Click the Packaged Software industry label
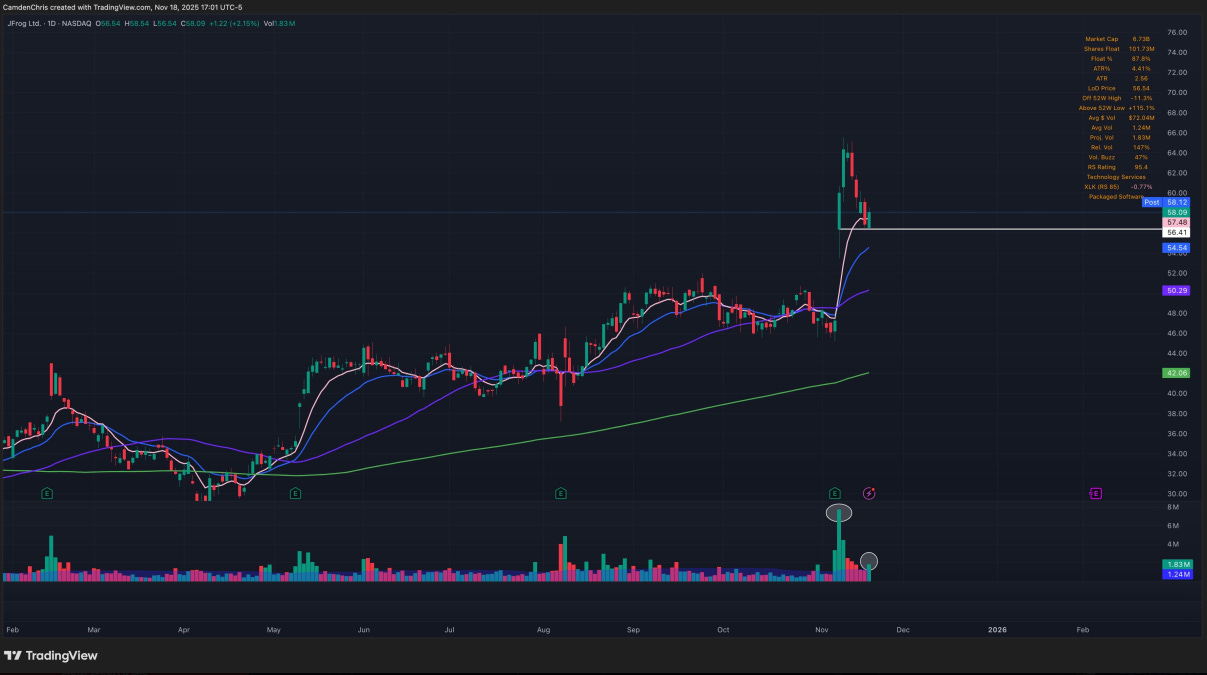Image resolution: width=1207 pixels, height=675 pixels. (1116, 196)
